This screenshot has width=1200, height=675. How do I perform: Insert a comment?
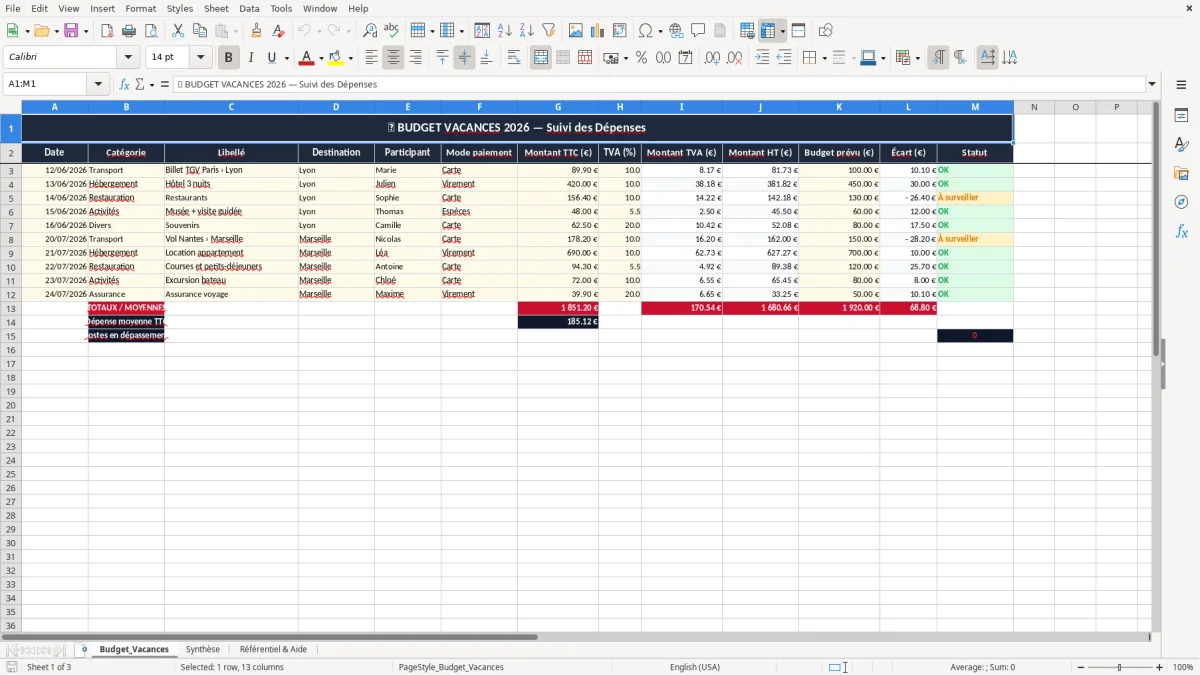[698, 31]
